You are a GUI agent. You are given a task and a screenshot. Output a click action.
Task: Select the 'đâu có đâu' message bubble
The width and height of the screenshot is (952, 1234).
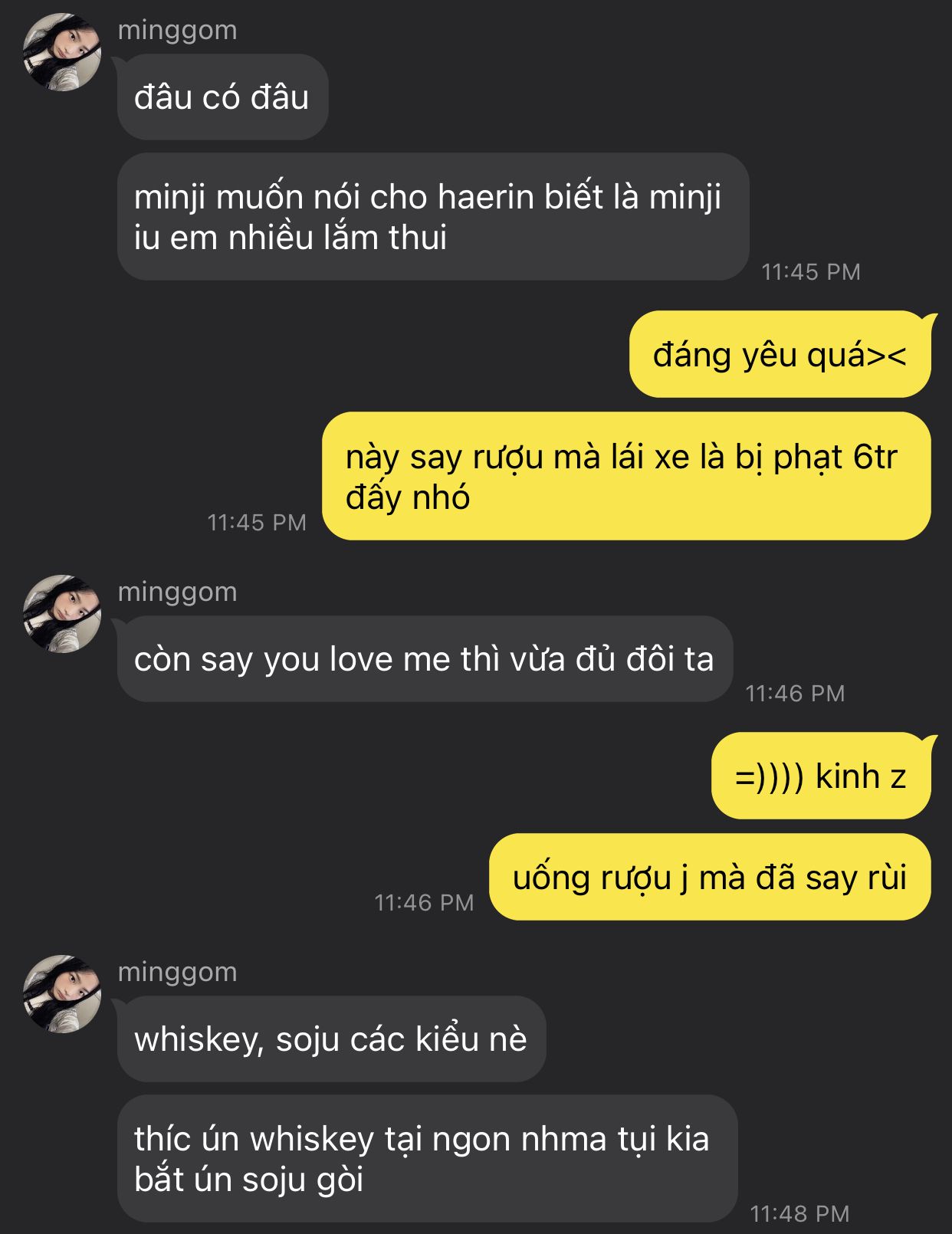222,97
